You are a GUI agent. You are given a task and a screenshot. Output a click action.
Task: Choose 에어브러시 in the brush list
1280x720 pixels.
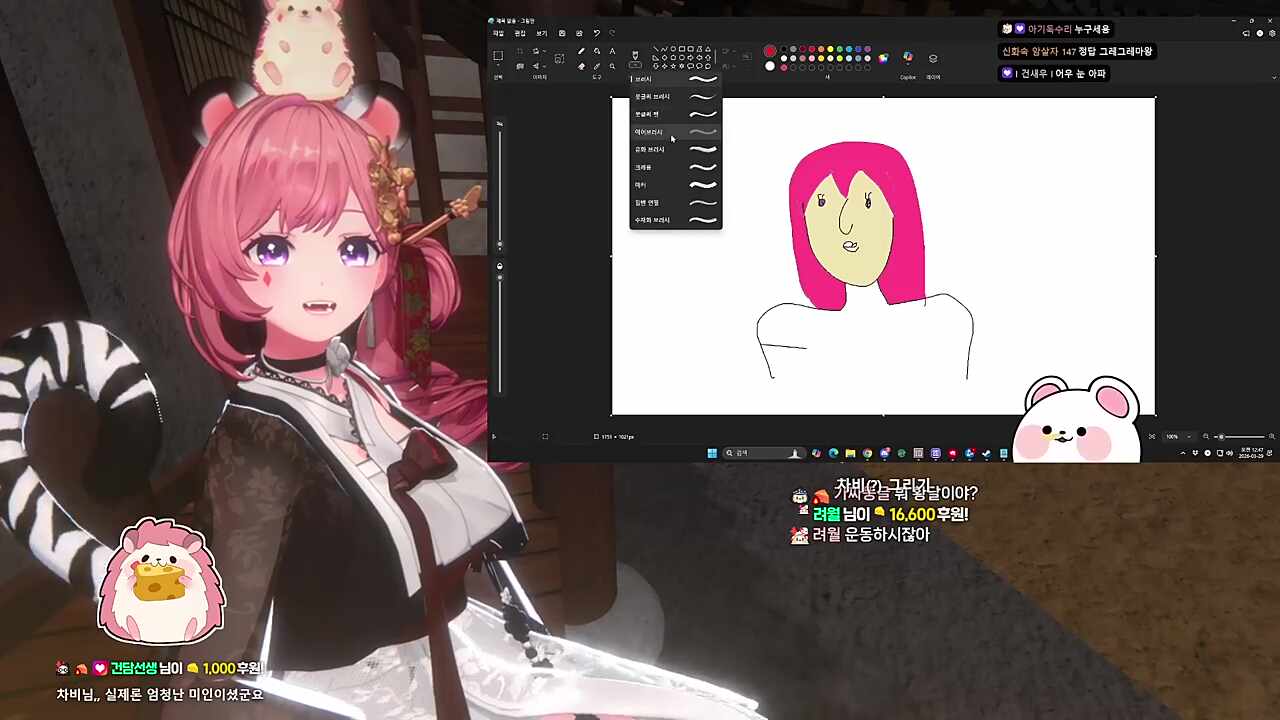click(x=675, y=132)
